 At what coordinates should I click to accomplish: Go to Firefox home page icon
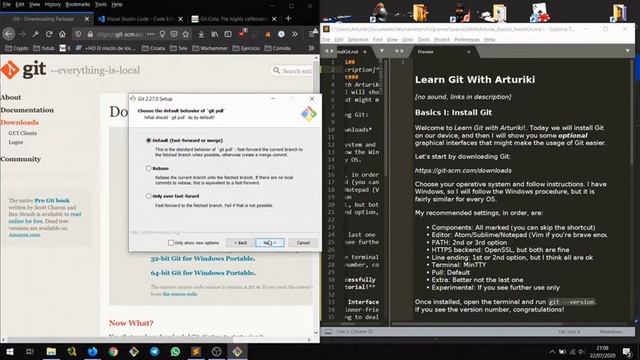(62, 34)
